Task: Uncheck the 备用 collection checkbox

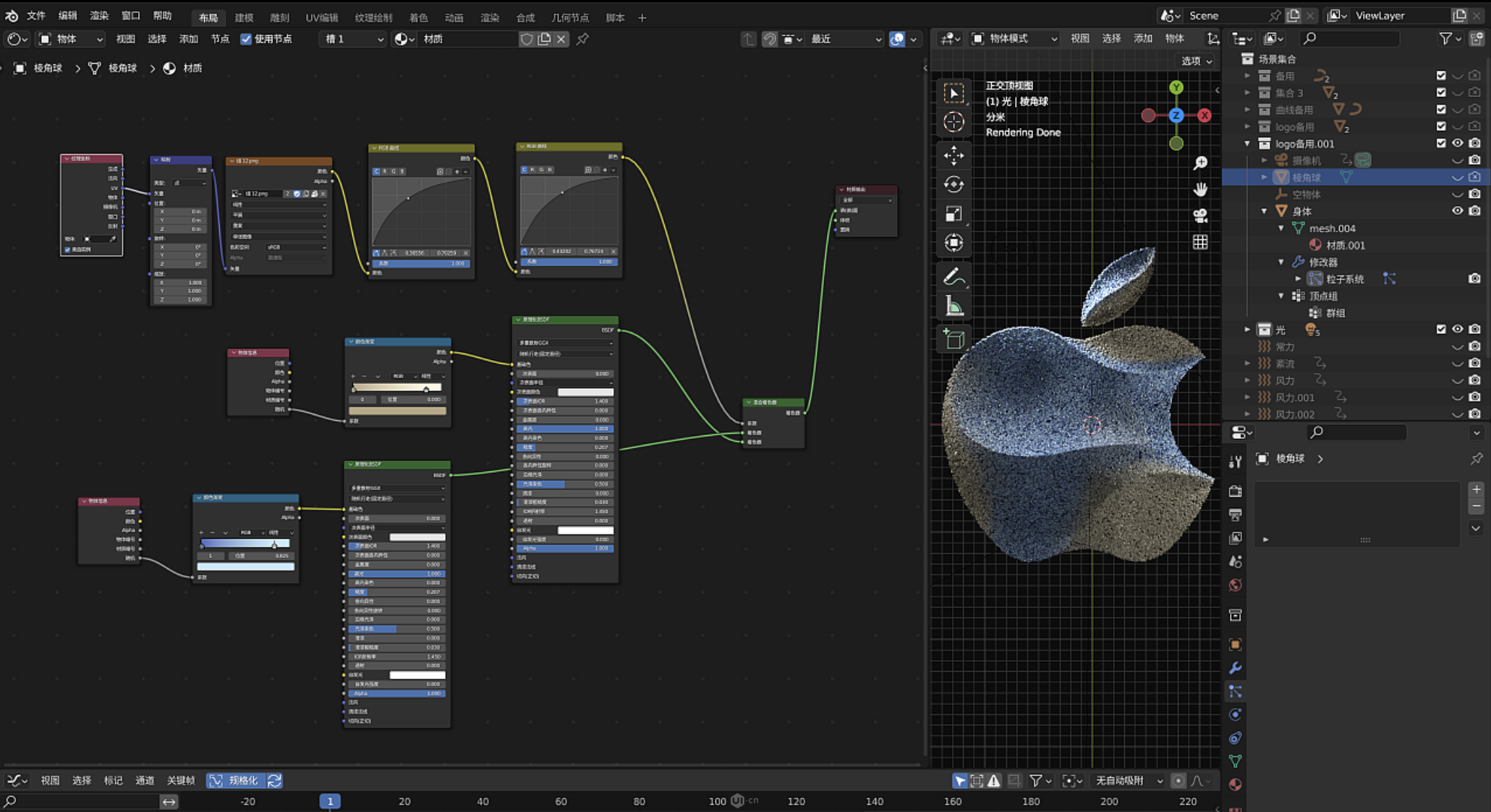Action: (x=1440, y=75)
